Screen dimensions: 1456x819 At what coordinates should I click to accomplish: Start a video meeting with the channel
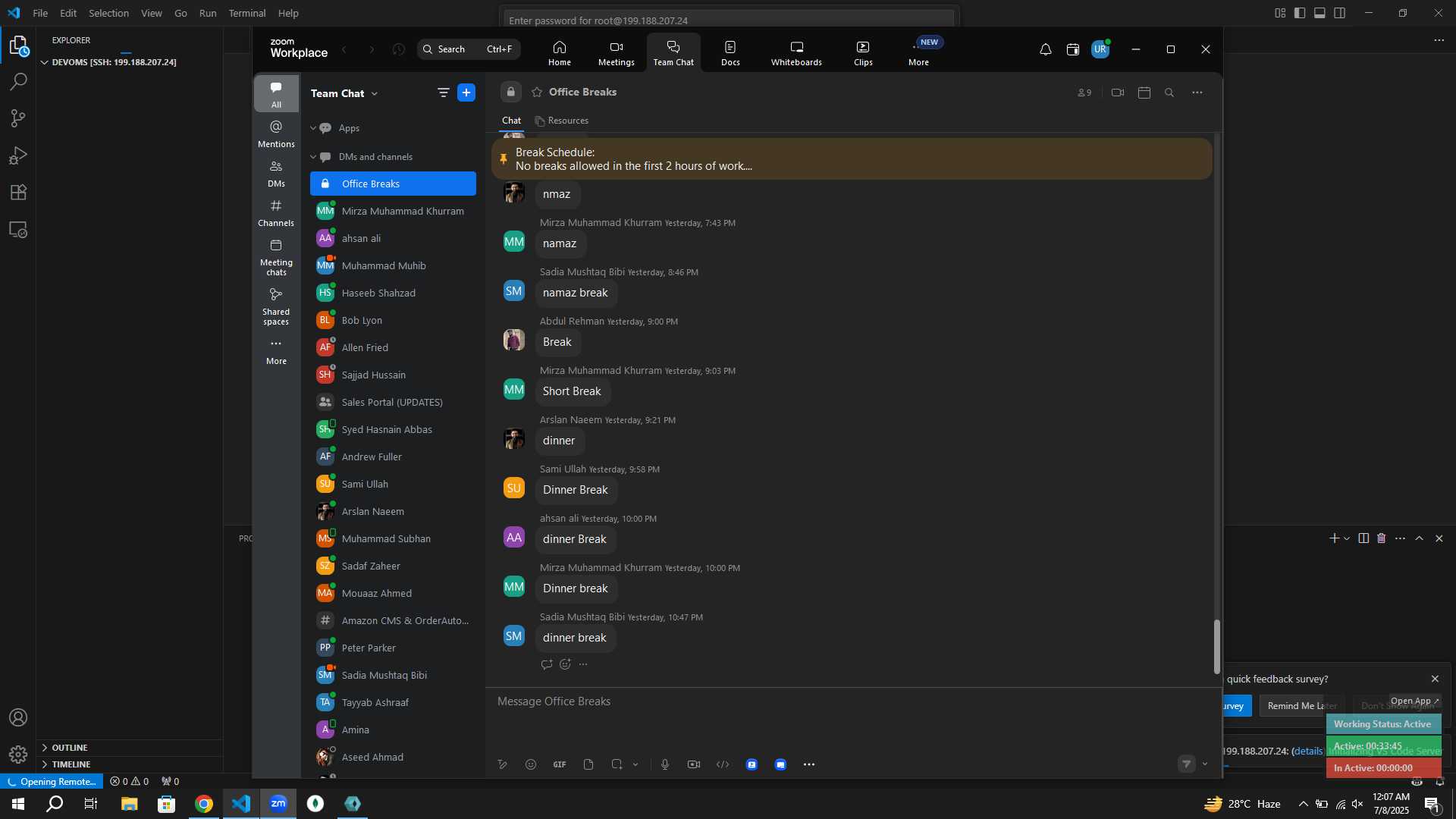(1117, 93)
